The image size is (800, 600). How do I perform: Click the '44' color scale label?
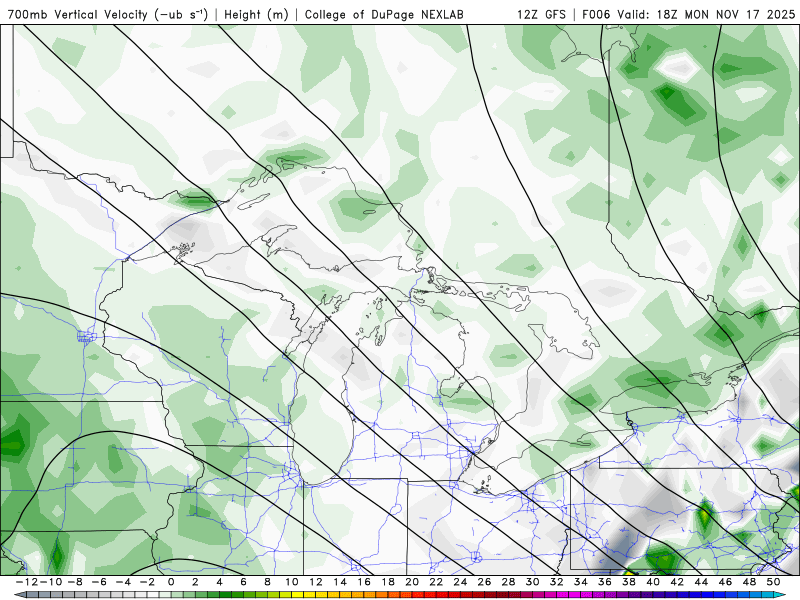pos(701,582)
